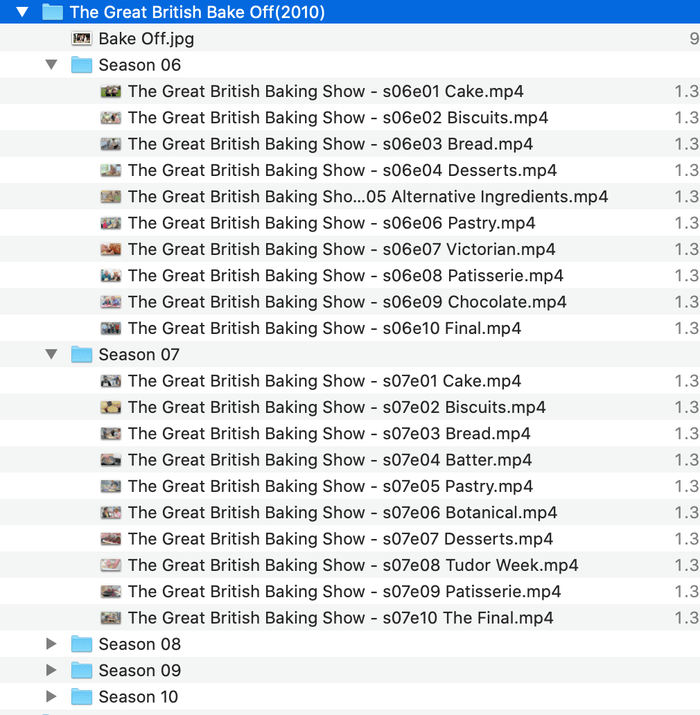Click the s06e06 Pastry.mp4 video thumbnail icon

pos(111,223)
